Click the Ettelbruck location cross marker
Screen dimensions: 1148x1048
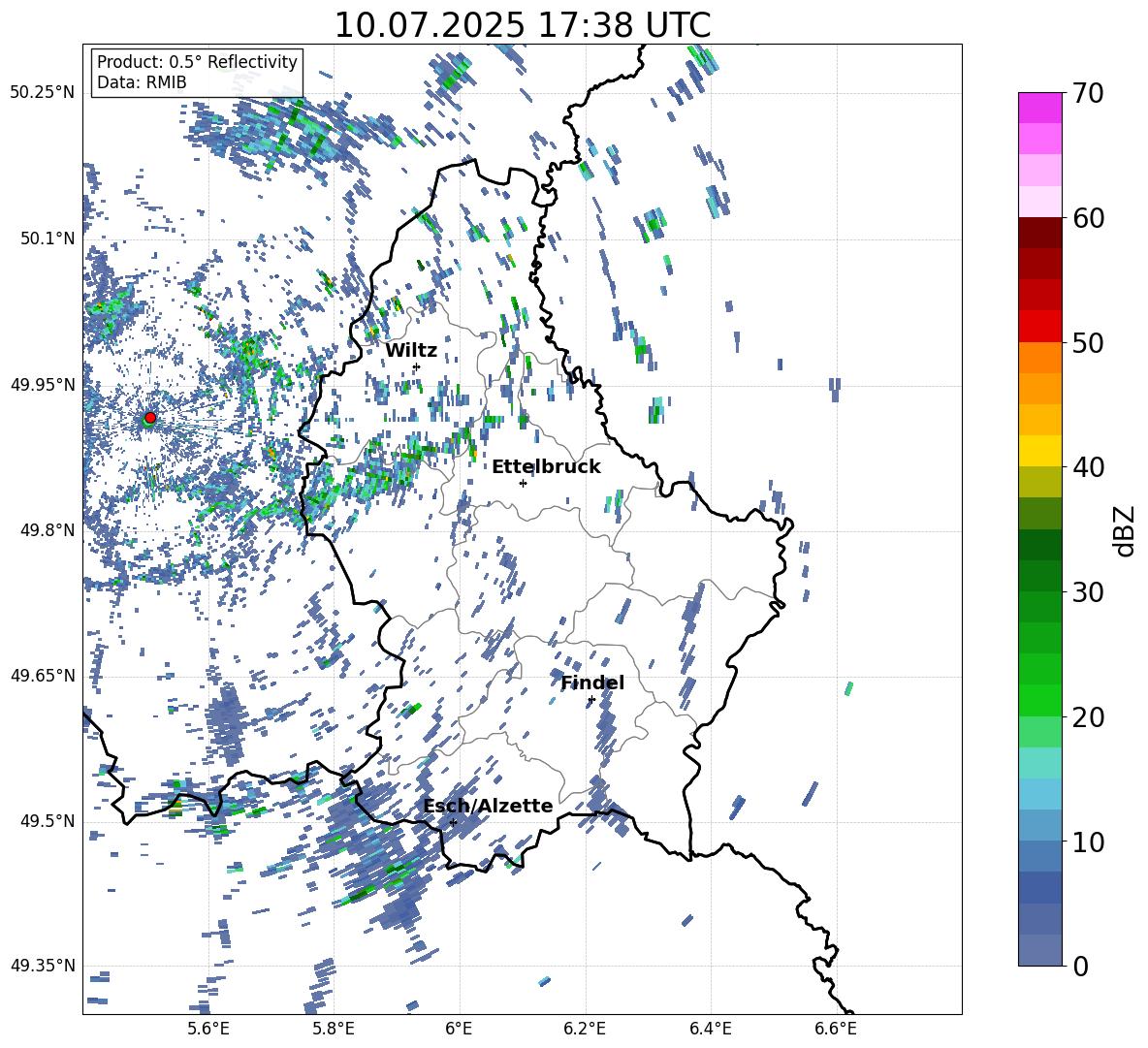pos(523,483)
